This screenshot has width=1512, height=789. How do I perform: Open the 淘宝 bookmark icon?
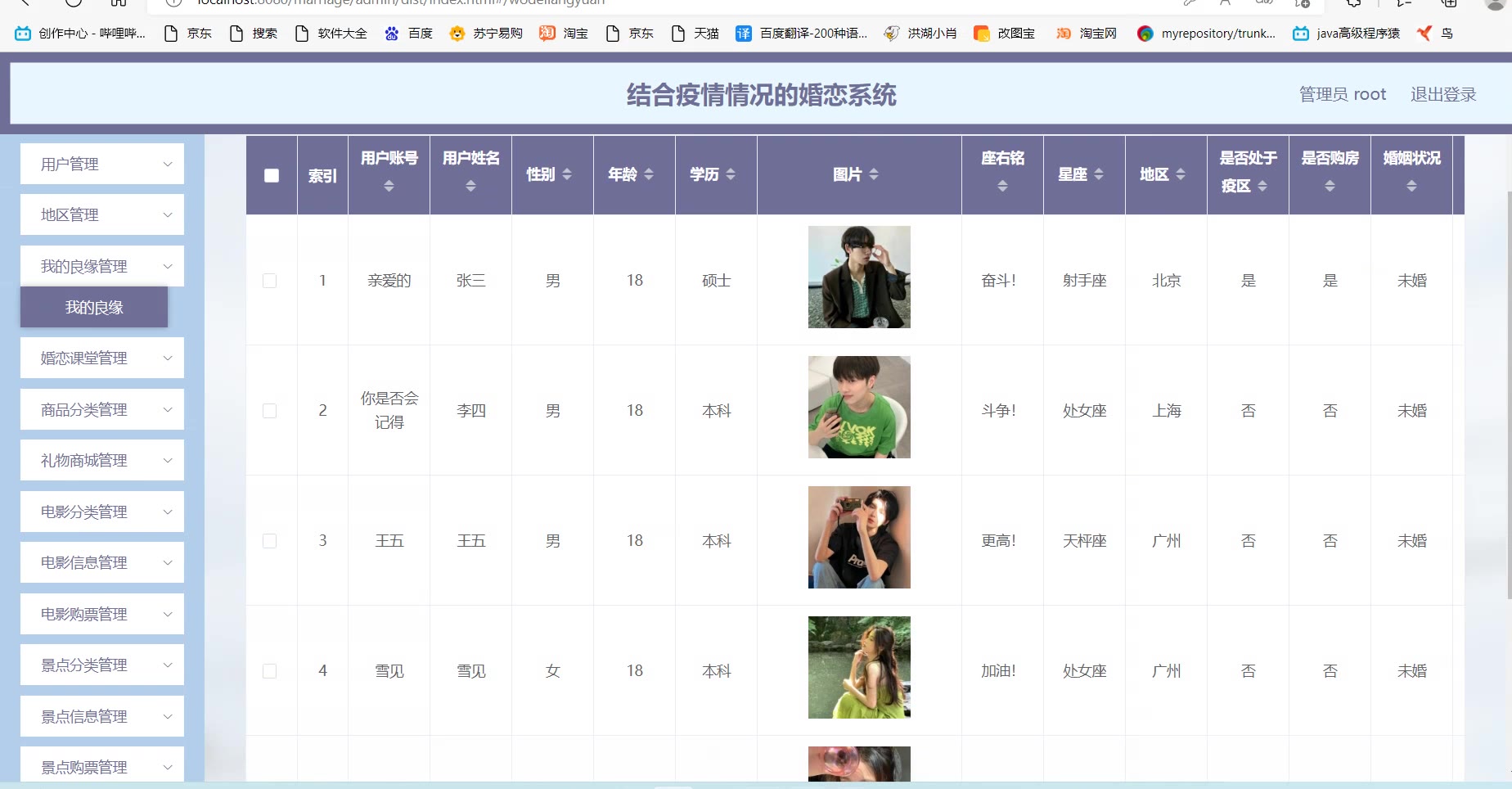547,34
